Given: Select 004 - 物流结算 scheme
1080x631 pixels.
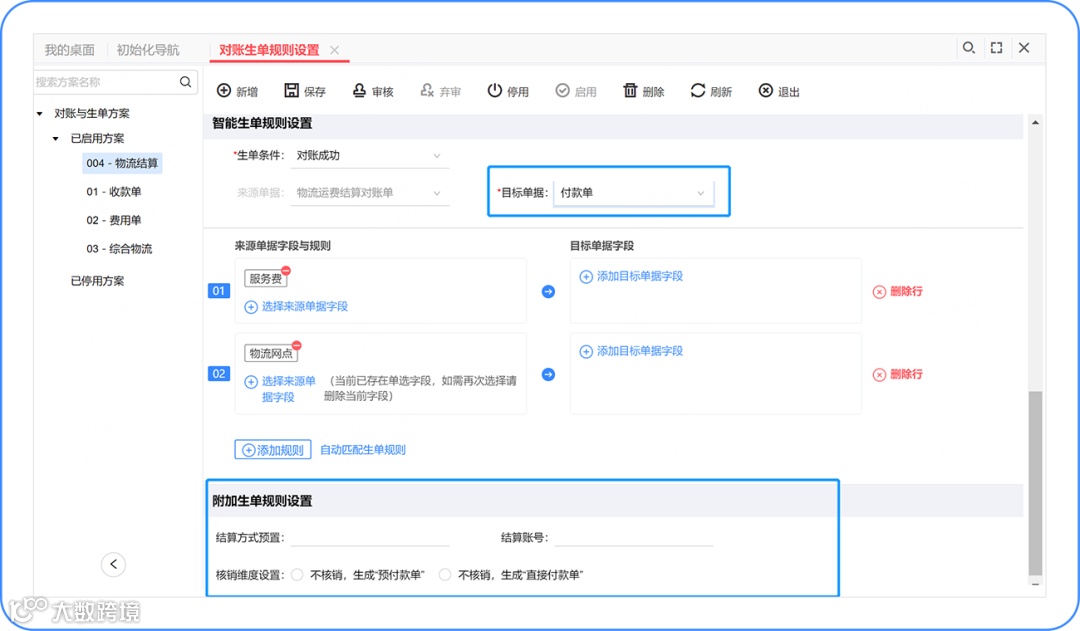Looking at the screenshot, I should pyautogui.click(x=122, y=163).
